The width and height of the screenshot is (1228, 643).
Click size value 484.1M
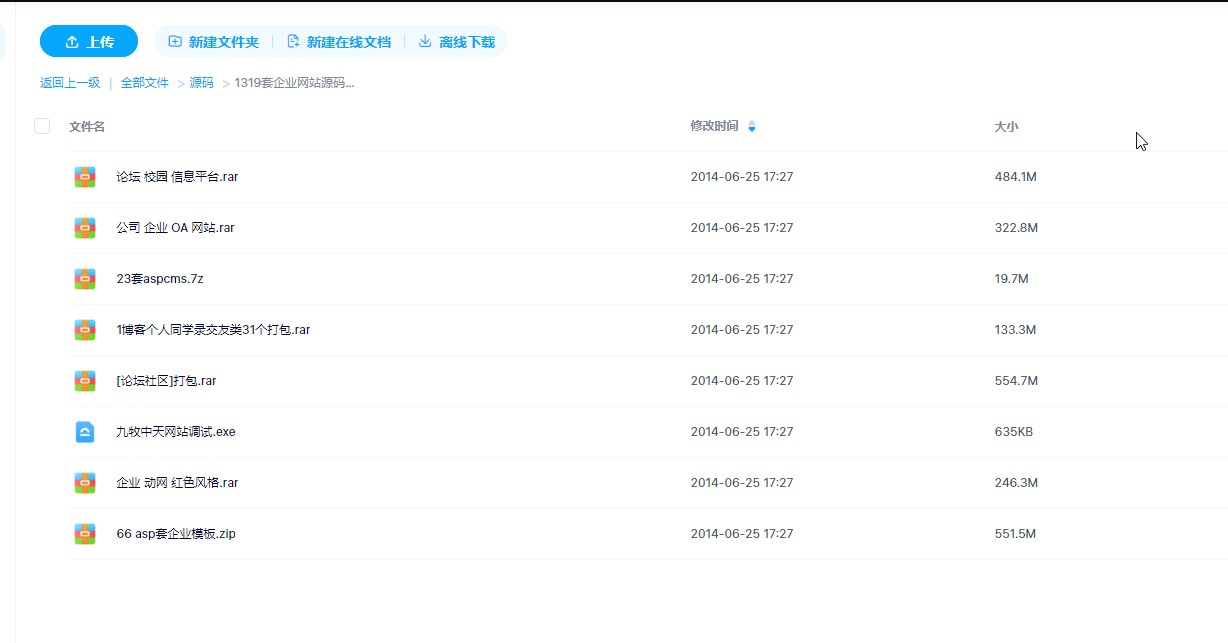[1015, 177]
